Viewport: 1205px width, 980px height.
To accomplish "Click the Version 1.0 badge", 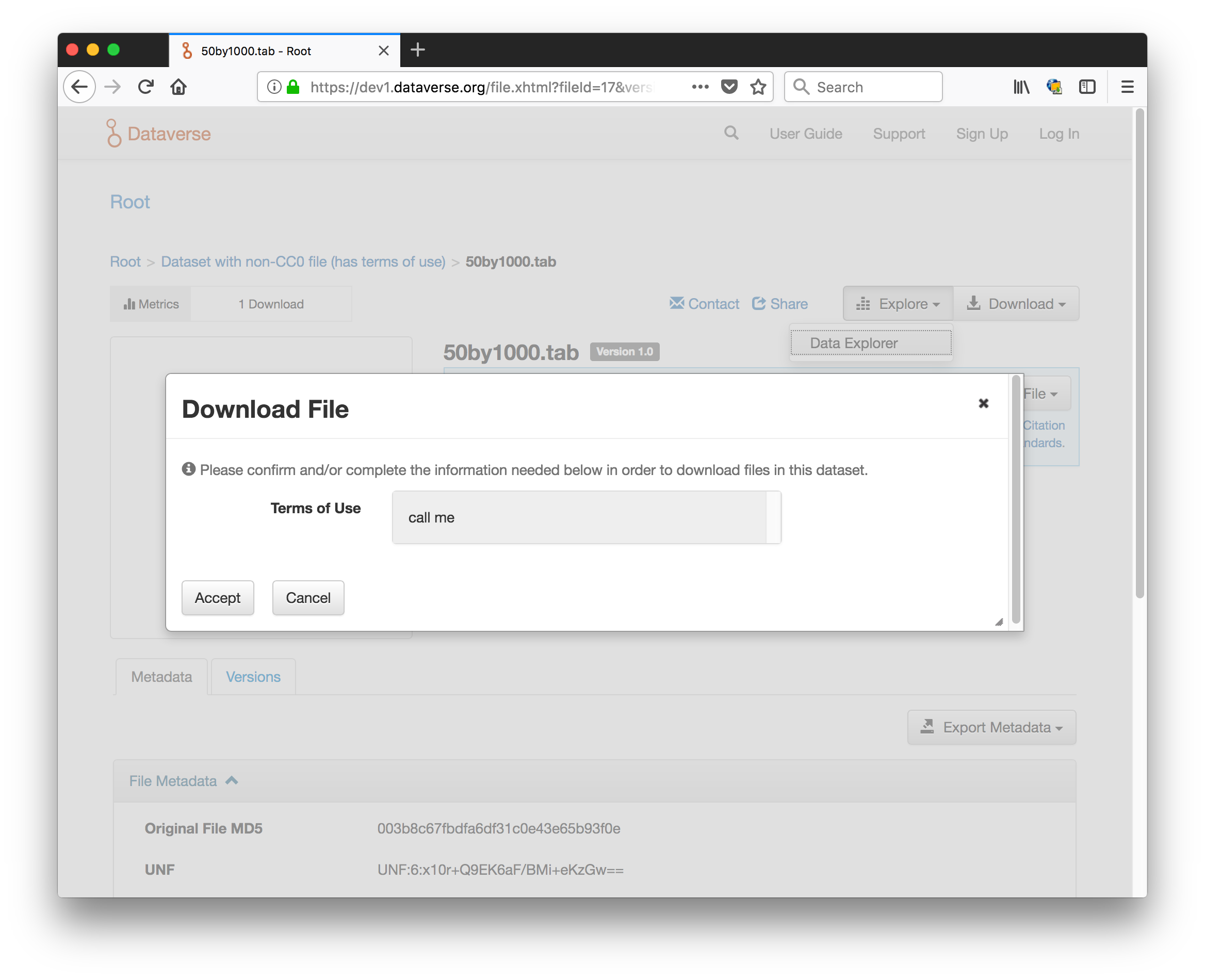I will (x=625, y=352).
